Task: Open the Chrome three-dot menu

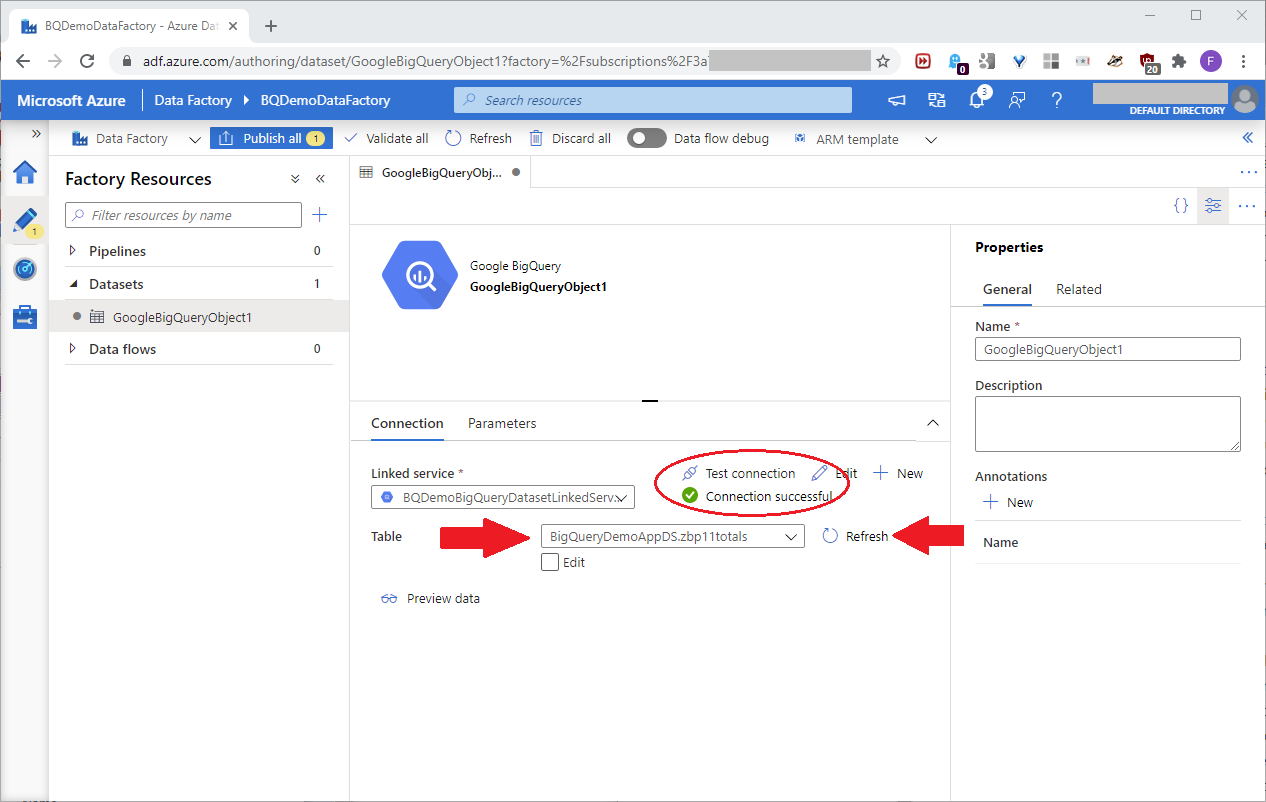Action: tap(1243, 61)
